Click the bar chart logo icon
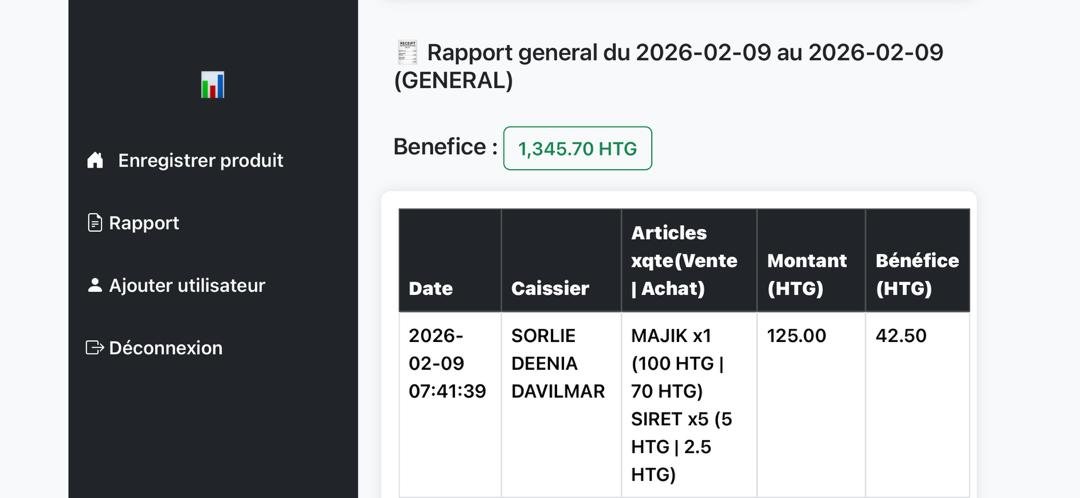The width and height of the screenshot is (1080, 498). coord(213,85)
